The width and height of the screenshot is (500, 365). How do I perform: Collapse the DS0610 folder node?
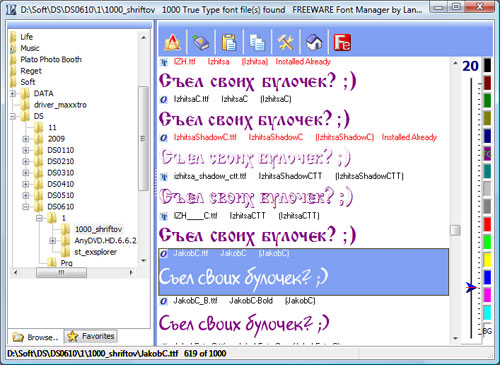tap(26, 207)
